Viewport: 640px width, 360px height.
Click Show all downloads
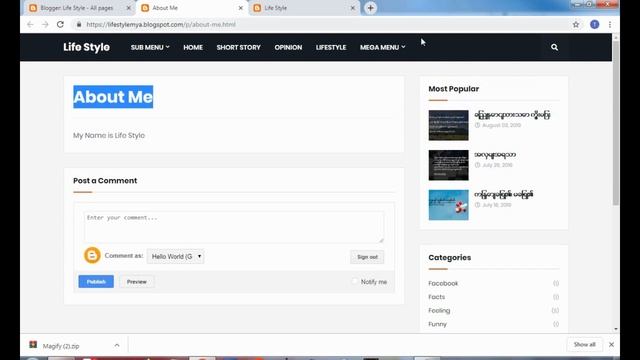pos(584,344)
